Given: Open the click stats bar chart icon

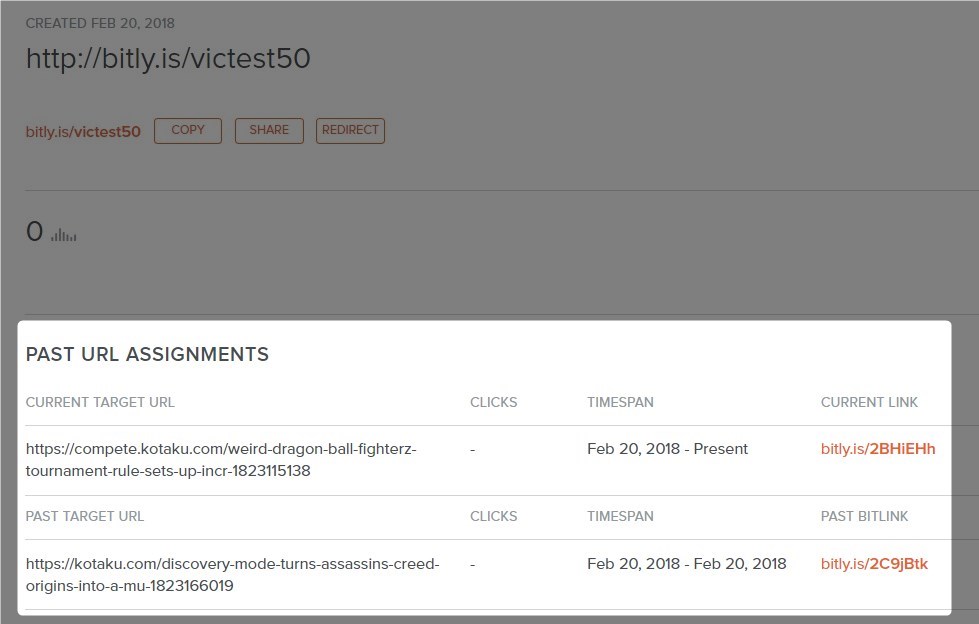Looking at the screenshot, I should point(64,235).
